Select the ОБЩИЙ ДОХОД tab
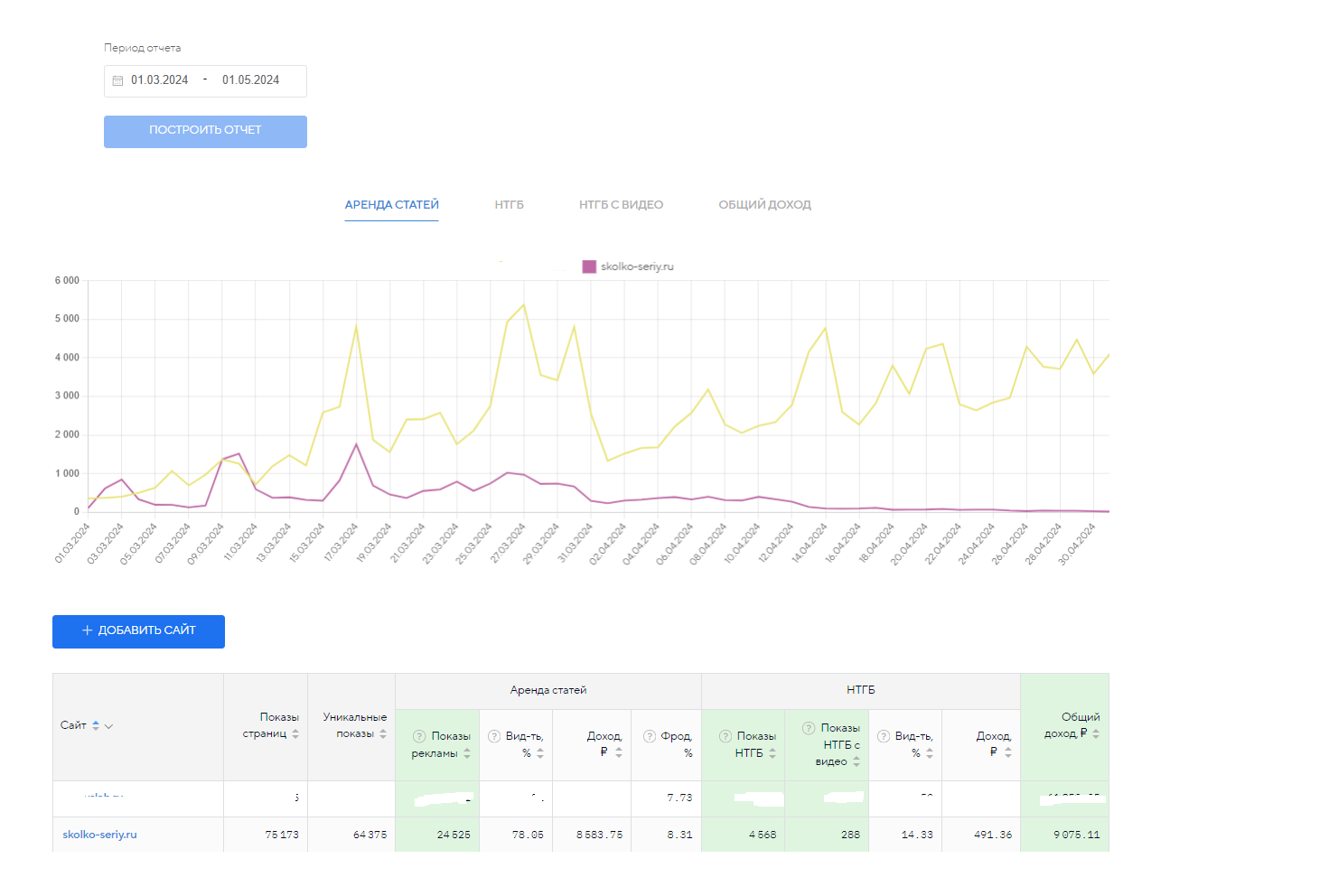Screen dimensions: 1329x896 (764, 205)
